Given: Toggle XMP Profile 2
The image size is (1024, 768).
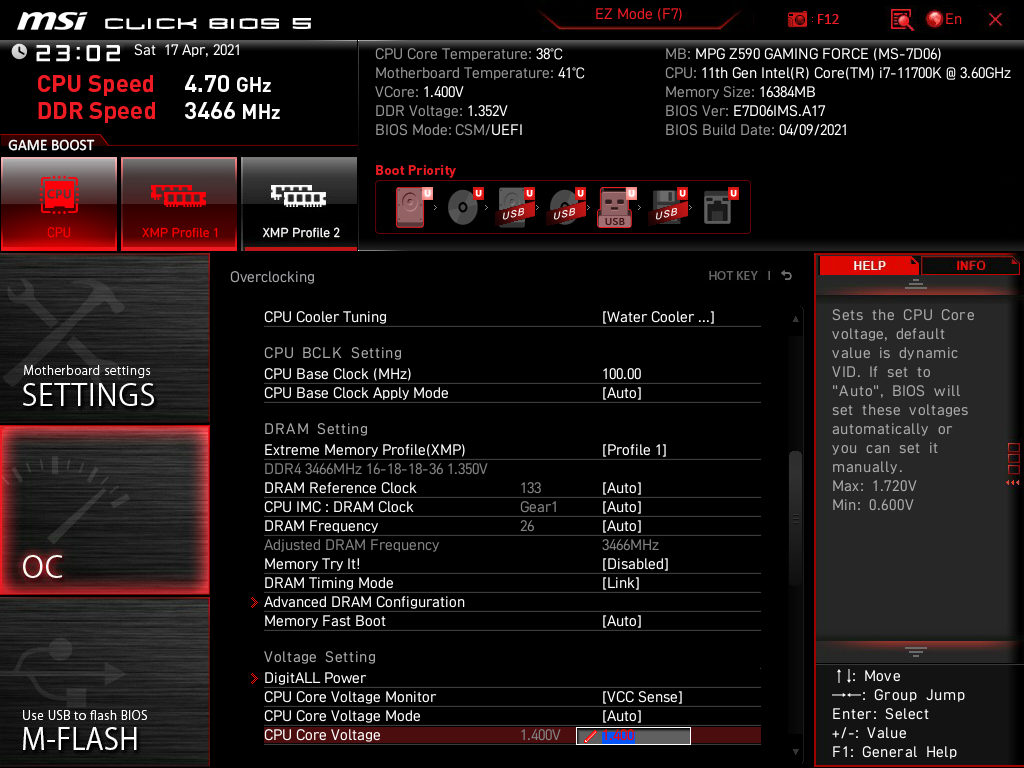Looking at the screenshot, I should pyautogui.click(x=300, y=203).
